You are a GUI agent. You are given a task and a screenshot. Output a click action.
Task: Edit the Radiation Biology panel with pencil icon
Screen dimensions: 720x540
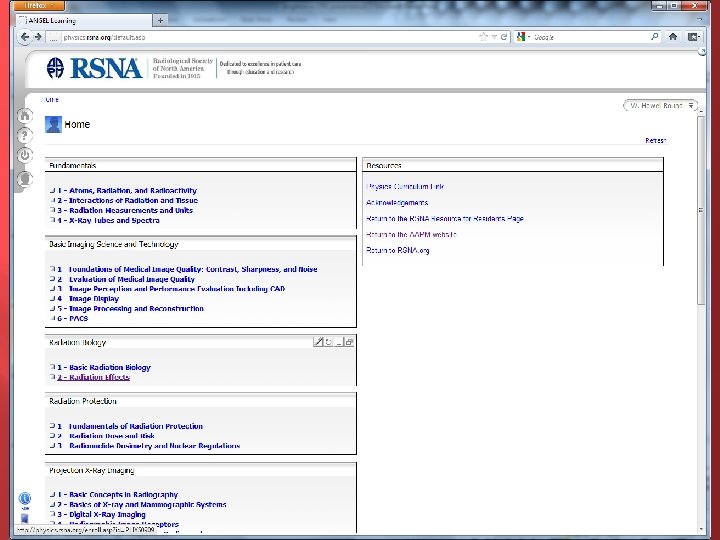pyautogui.click(x=318, y=342)
